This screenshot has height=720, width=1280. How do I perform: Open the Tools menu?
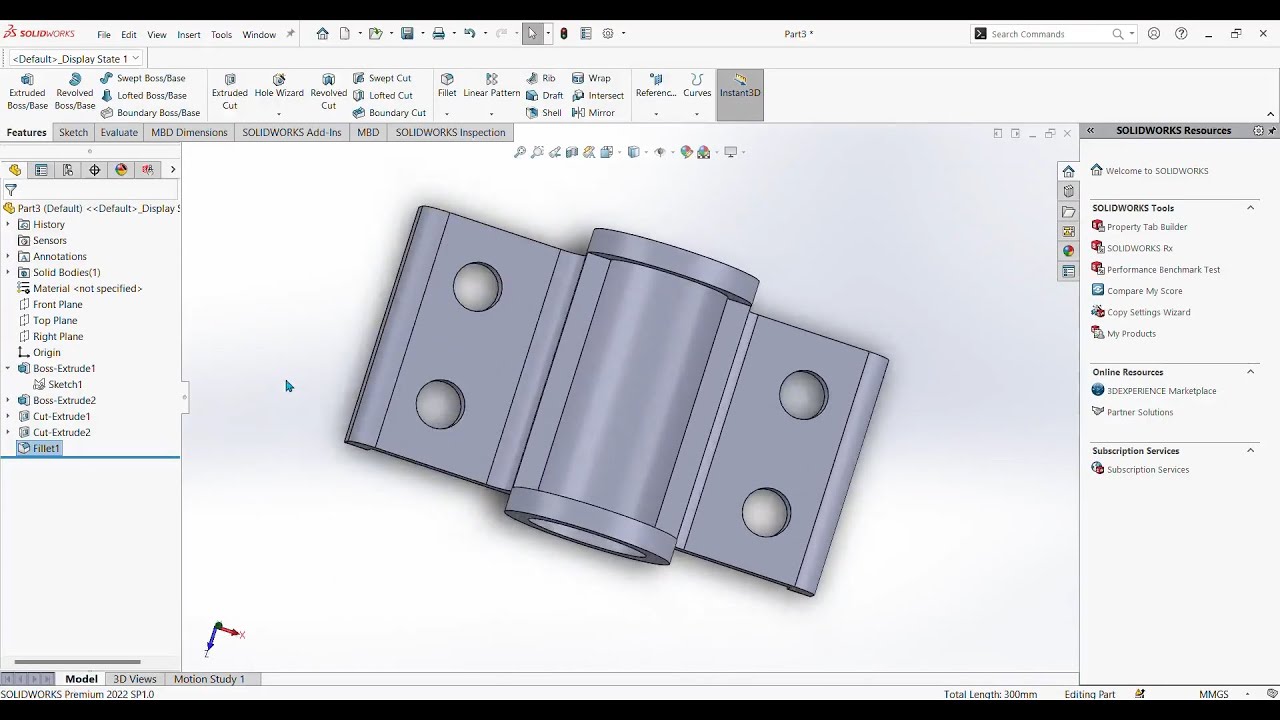point(221,34)
